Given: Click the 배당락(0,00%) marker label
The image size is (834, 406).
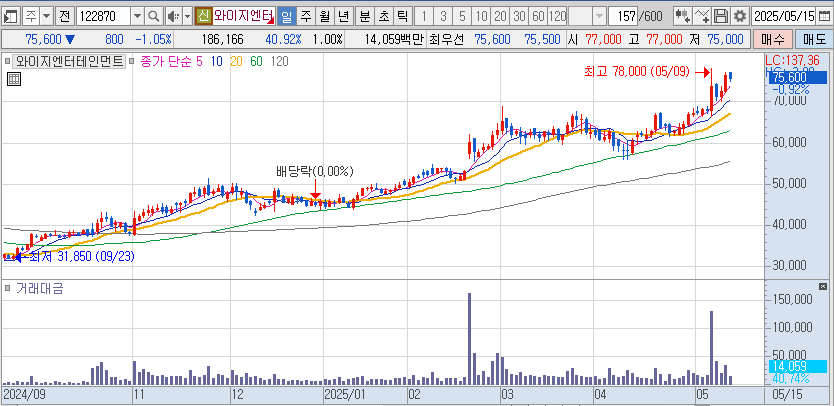Looking at the screenshot, I should (x=314, y=171).
